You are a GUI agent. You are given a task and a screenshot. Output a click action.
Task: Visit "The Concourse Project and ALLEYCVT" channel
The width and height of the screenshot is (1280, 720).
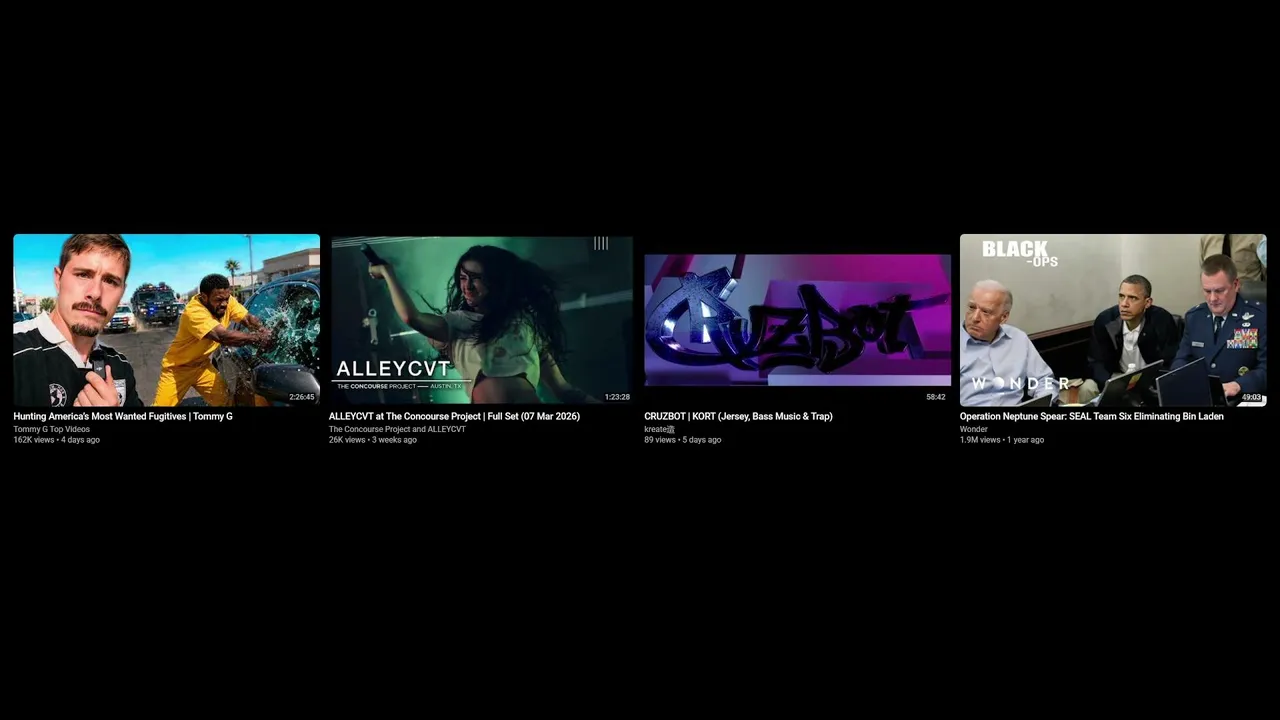(x=397, y=429)
